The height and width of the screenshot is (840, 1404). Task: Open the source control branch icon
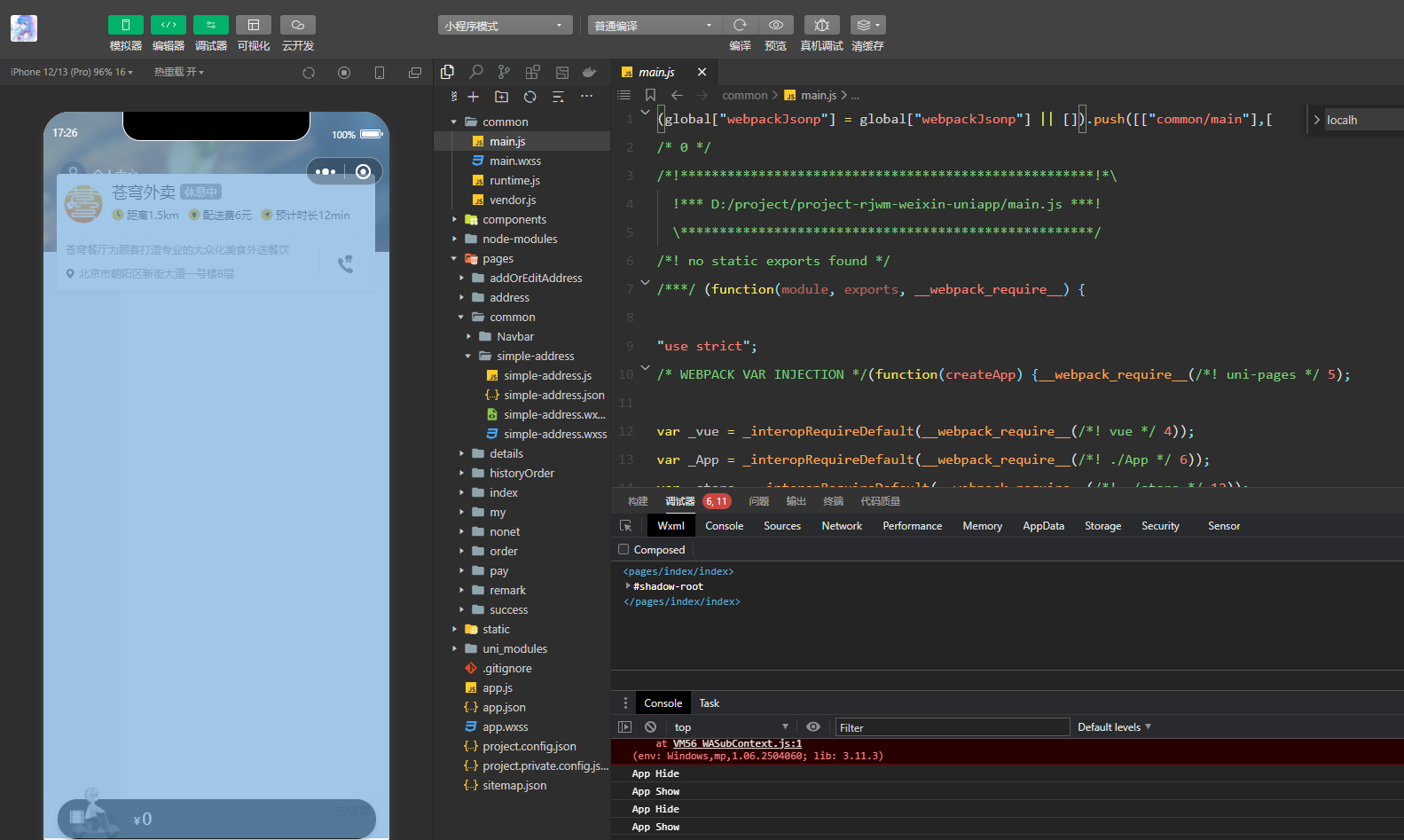[x=504, y=72]
